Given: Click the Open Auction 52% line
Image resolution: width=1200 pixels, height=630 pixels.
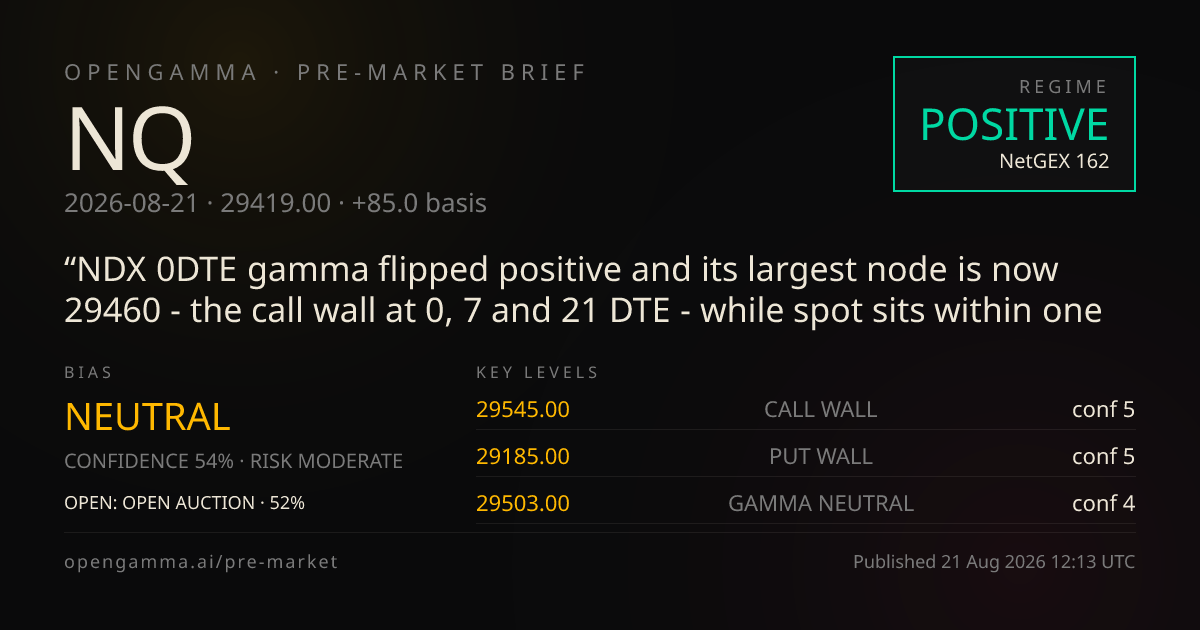Looking at the screenshot, I should (x=184, y=503).
